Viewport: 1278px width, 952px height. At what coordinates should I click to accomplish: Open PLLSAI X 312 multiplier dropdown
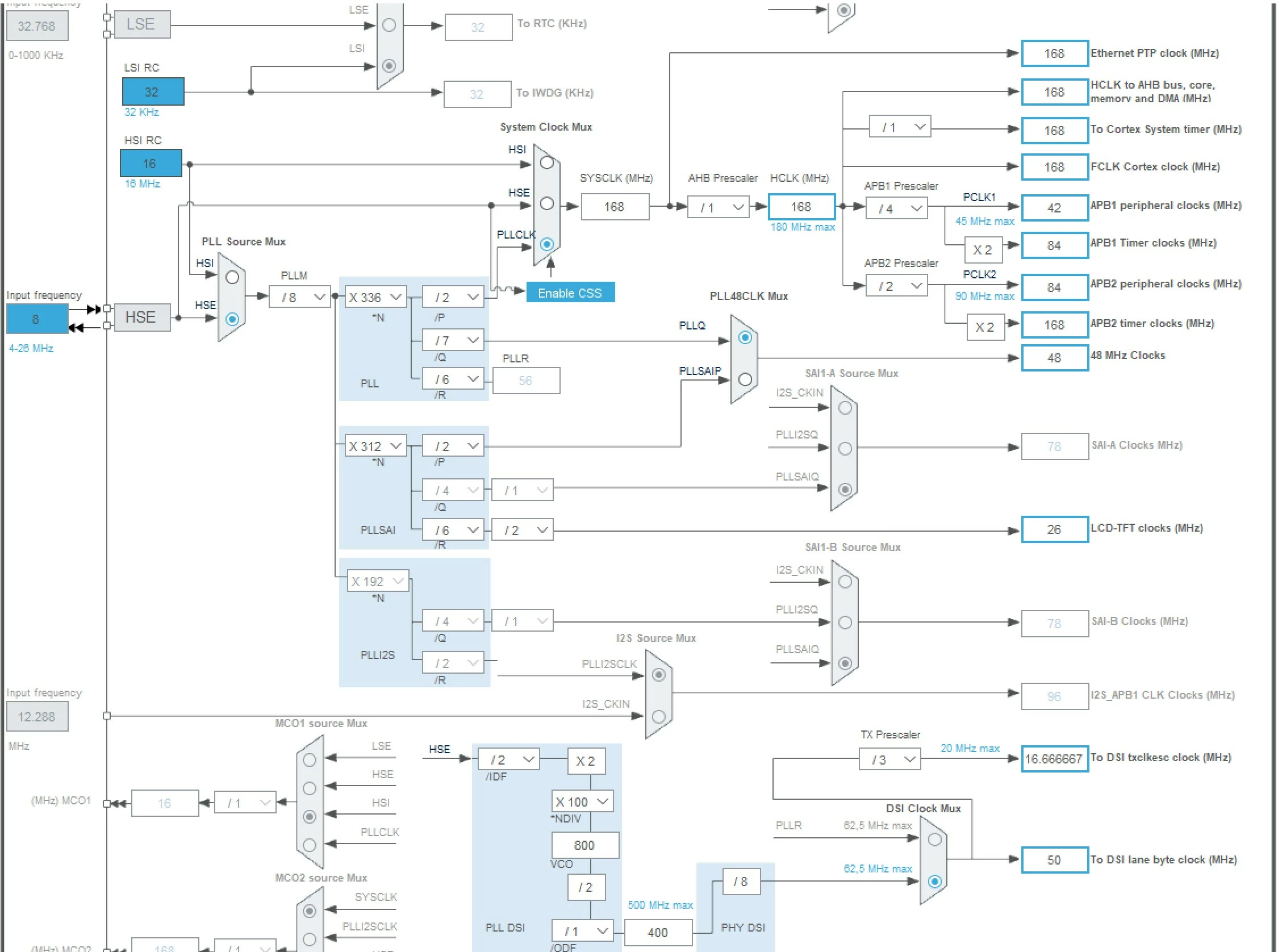(375, 445)
